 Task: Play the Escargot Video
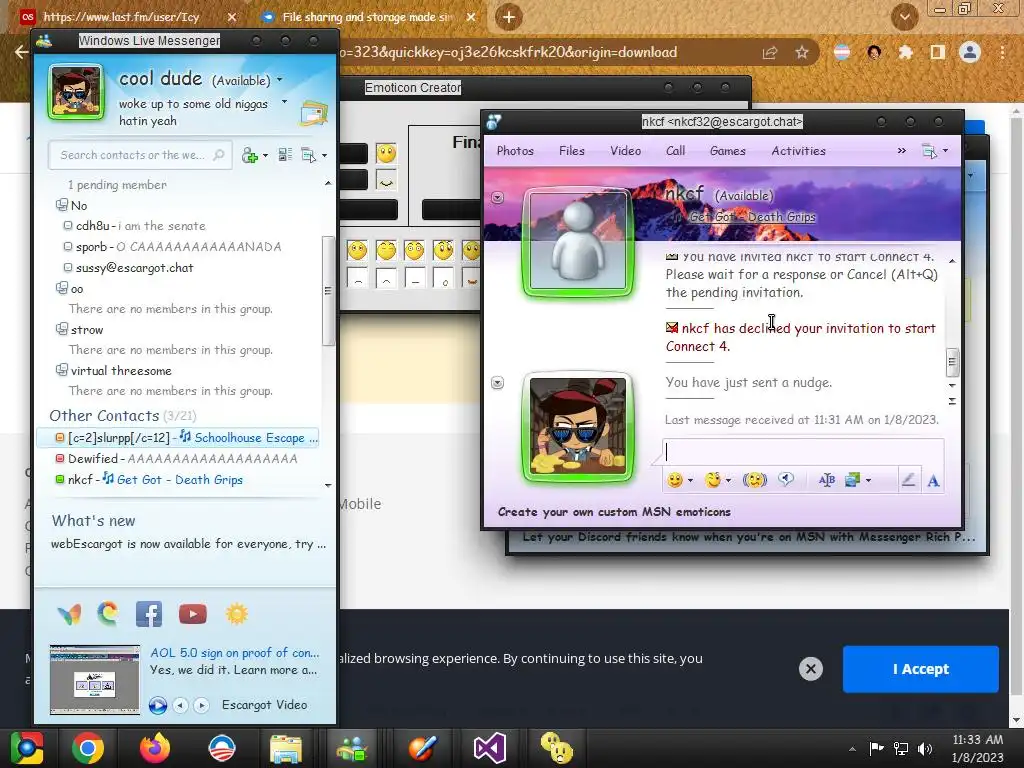tap(157, 705)
